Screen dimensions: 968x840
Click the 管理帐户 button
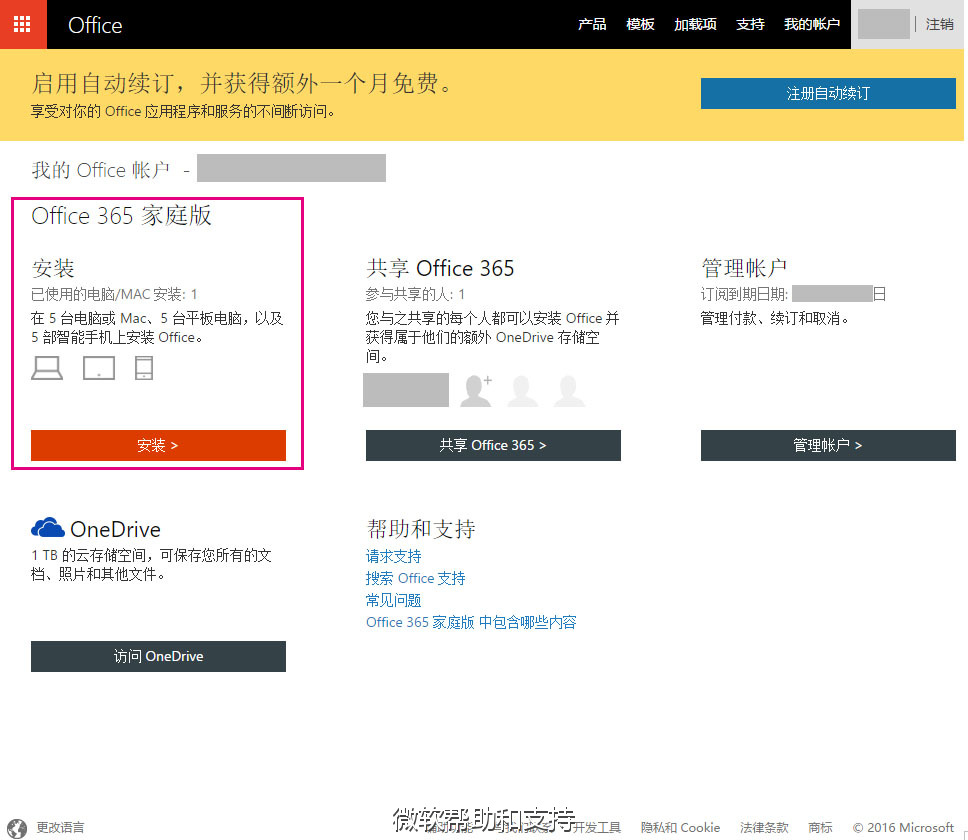pos(828,445)
